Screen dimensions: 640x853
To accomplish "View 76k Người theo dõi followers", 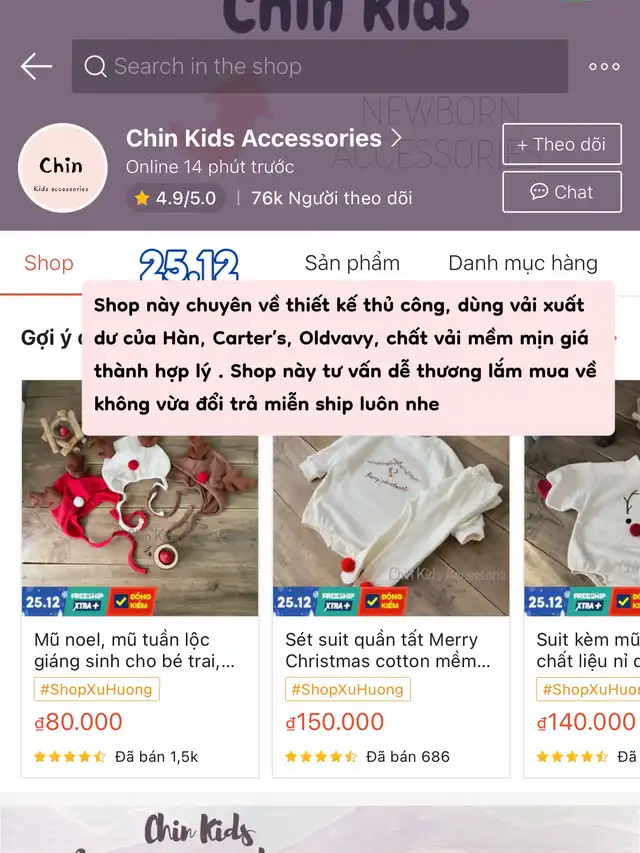I will coord(331,198).
